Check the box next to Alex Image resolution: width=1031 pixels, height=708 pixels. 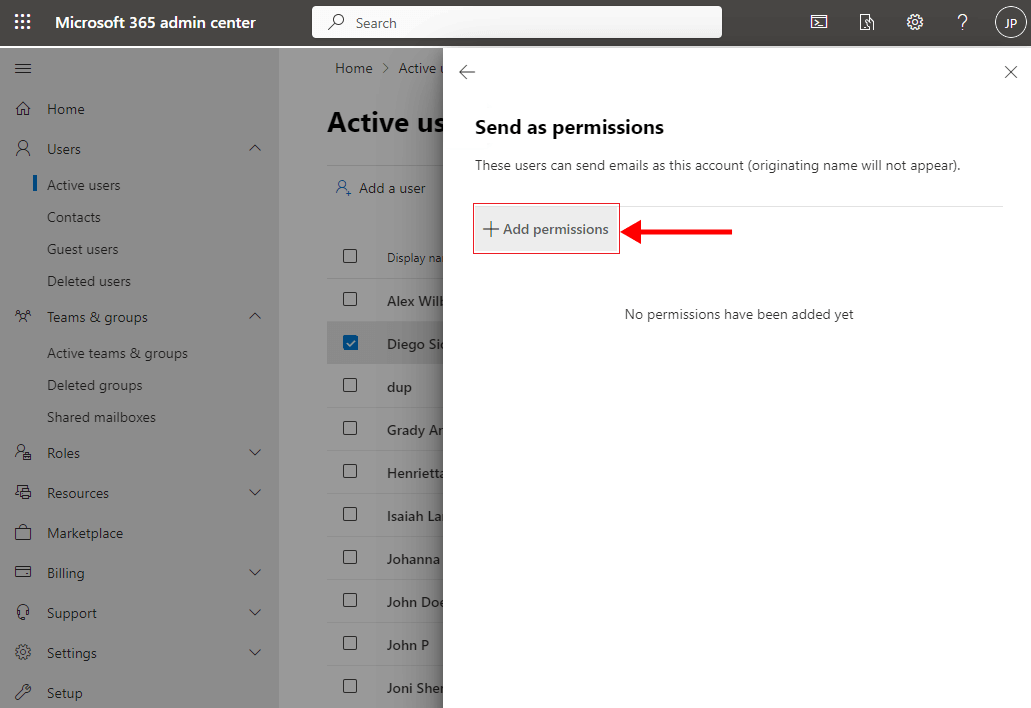coord(350,299)
